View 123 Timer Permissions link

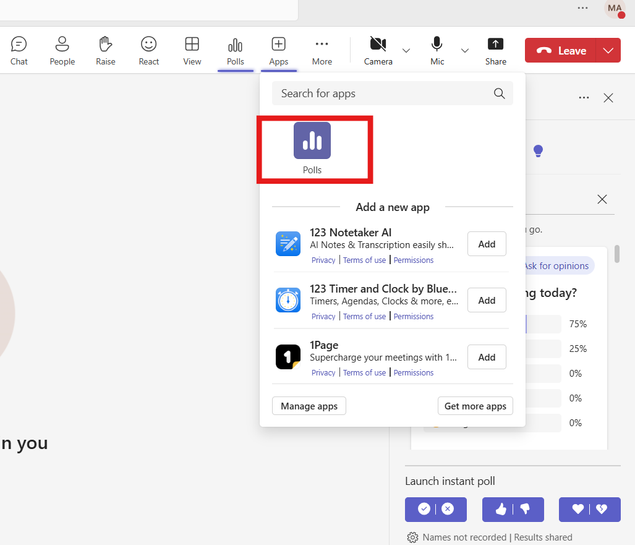click(413, 316)
